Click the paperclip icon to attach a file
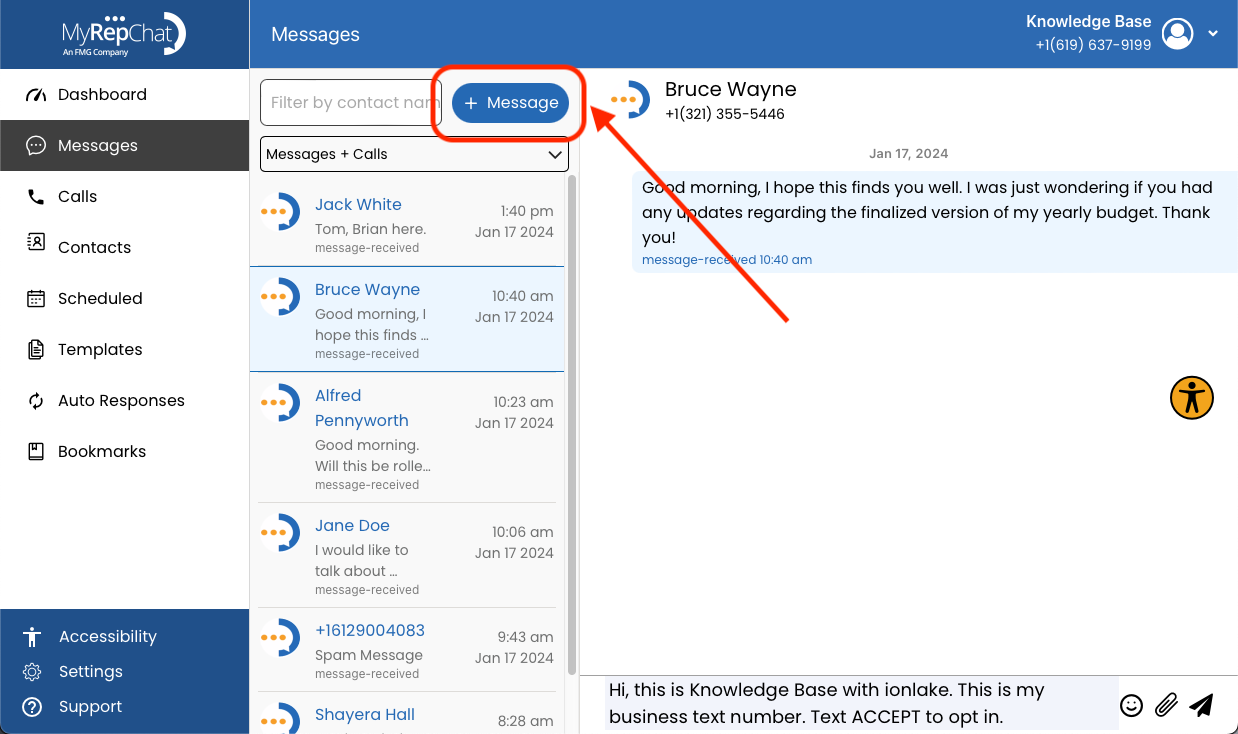Image resolution: width=1238 pixels, height=734 pixels. [x=1166, y=705]
